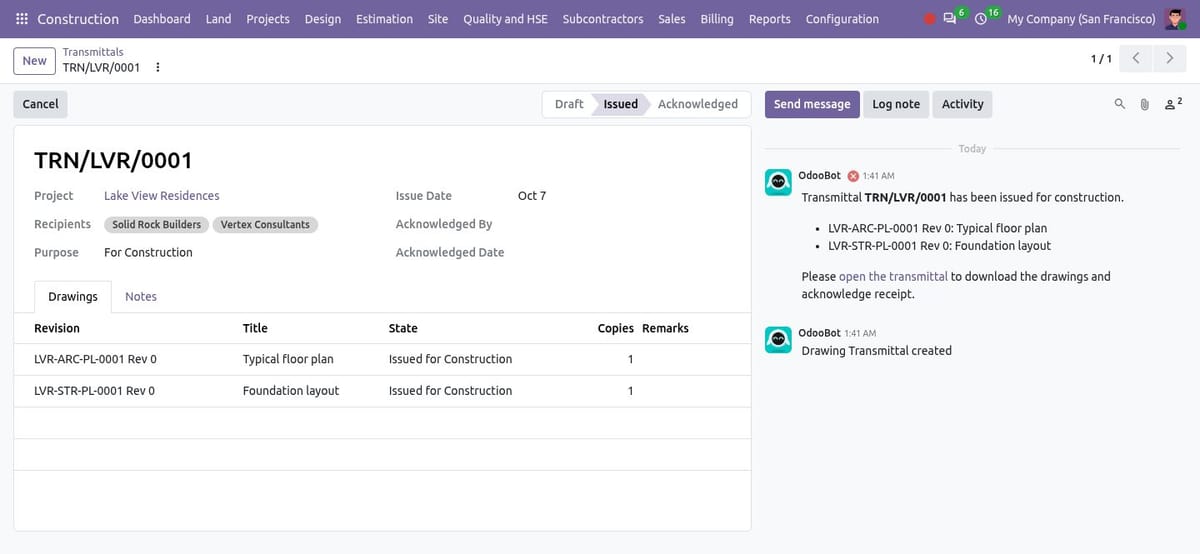Select the Draft status stage
1200x554 pixels.
coord(568,104)
